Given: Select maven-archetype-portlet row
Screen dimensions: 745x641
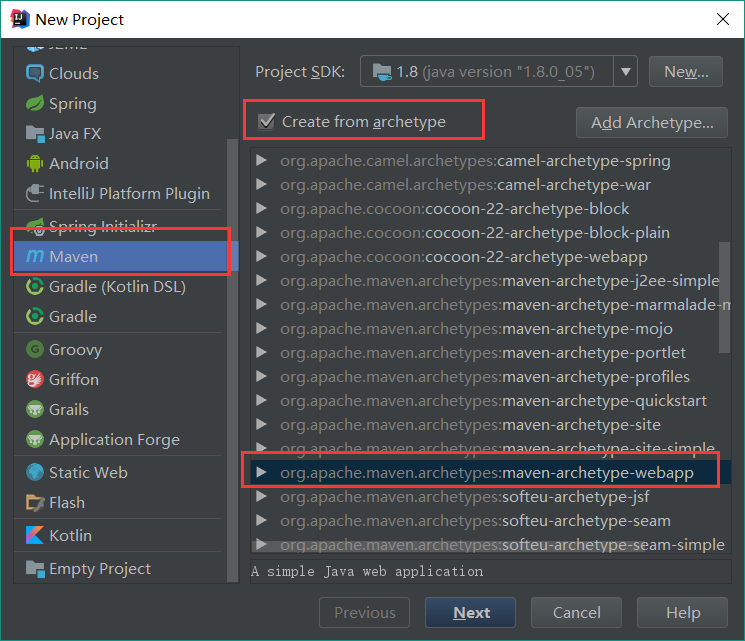Looking at the screenshot, I should pyautogui.click(x=490, y=353).
